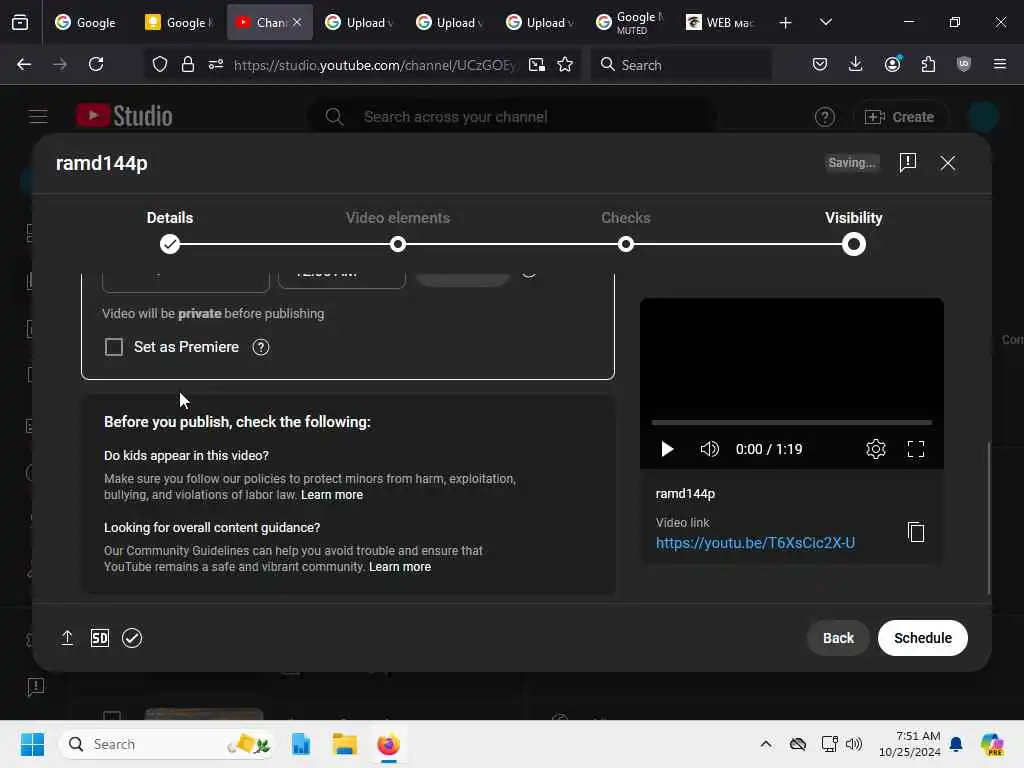Open the send feedback icon in dialog header
Image resolution: width=1024 pixels, height=768 pixels.
(x=907, y=163)
